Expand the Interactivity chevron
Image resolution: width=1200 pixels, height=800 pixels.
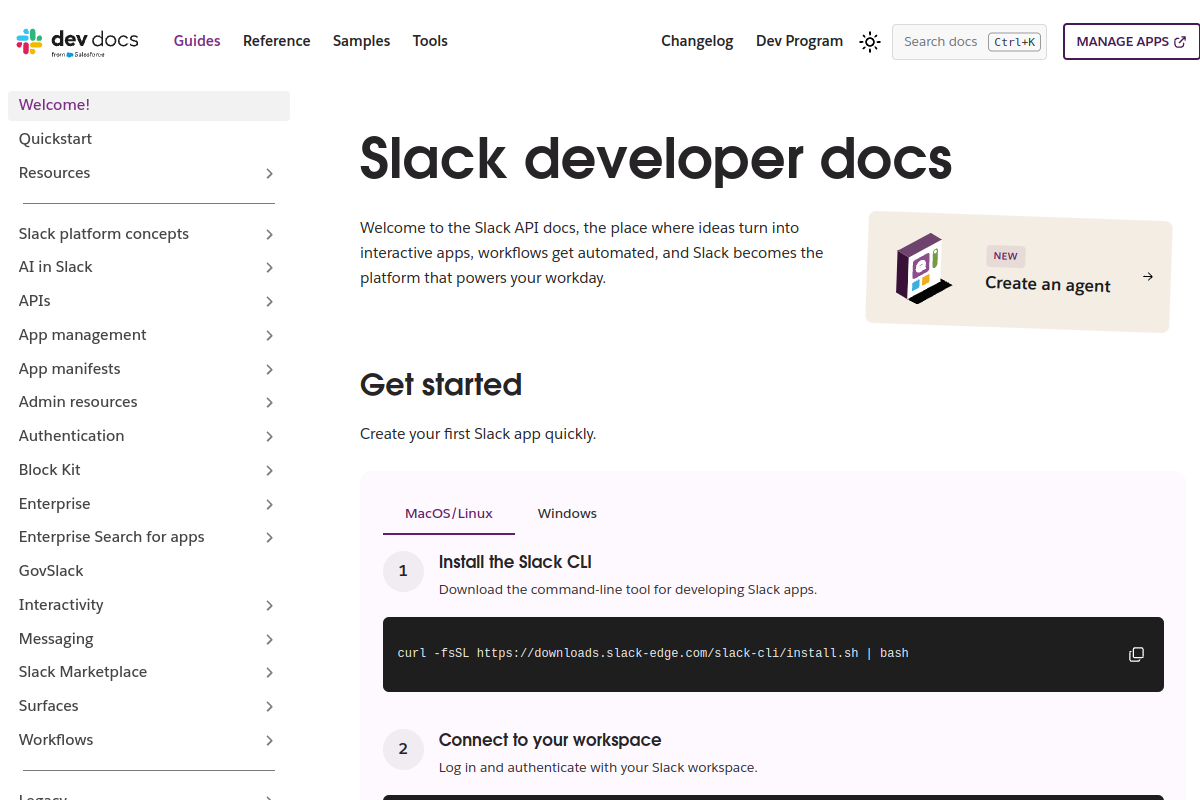click(x=269, y=606)
